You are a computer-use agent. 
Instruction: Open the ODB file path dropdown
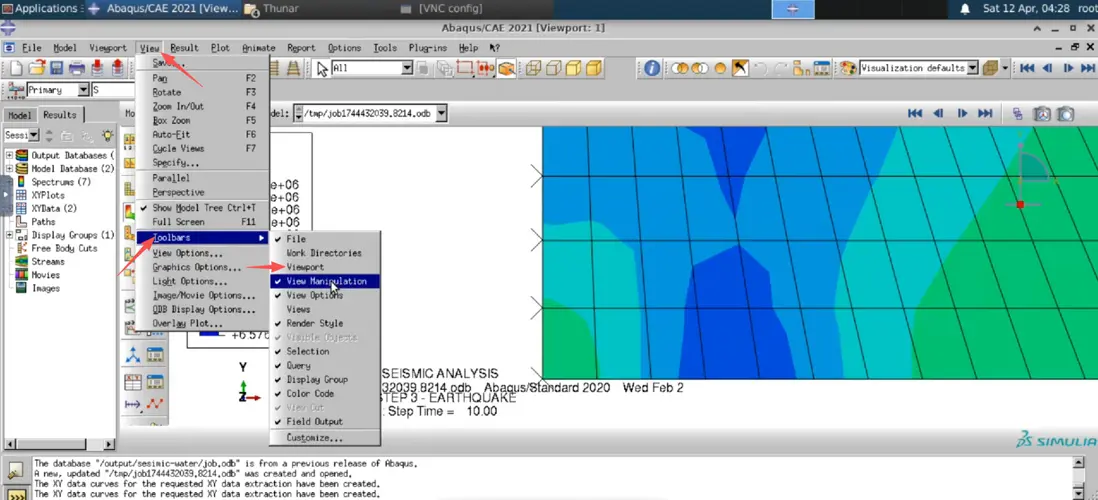click(x=441, y=114)
